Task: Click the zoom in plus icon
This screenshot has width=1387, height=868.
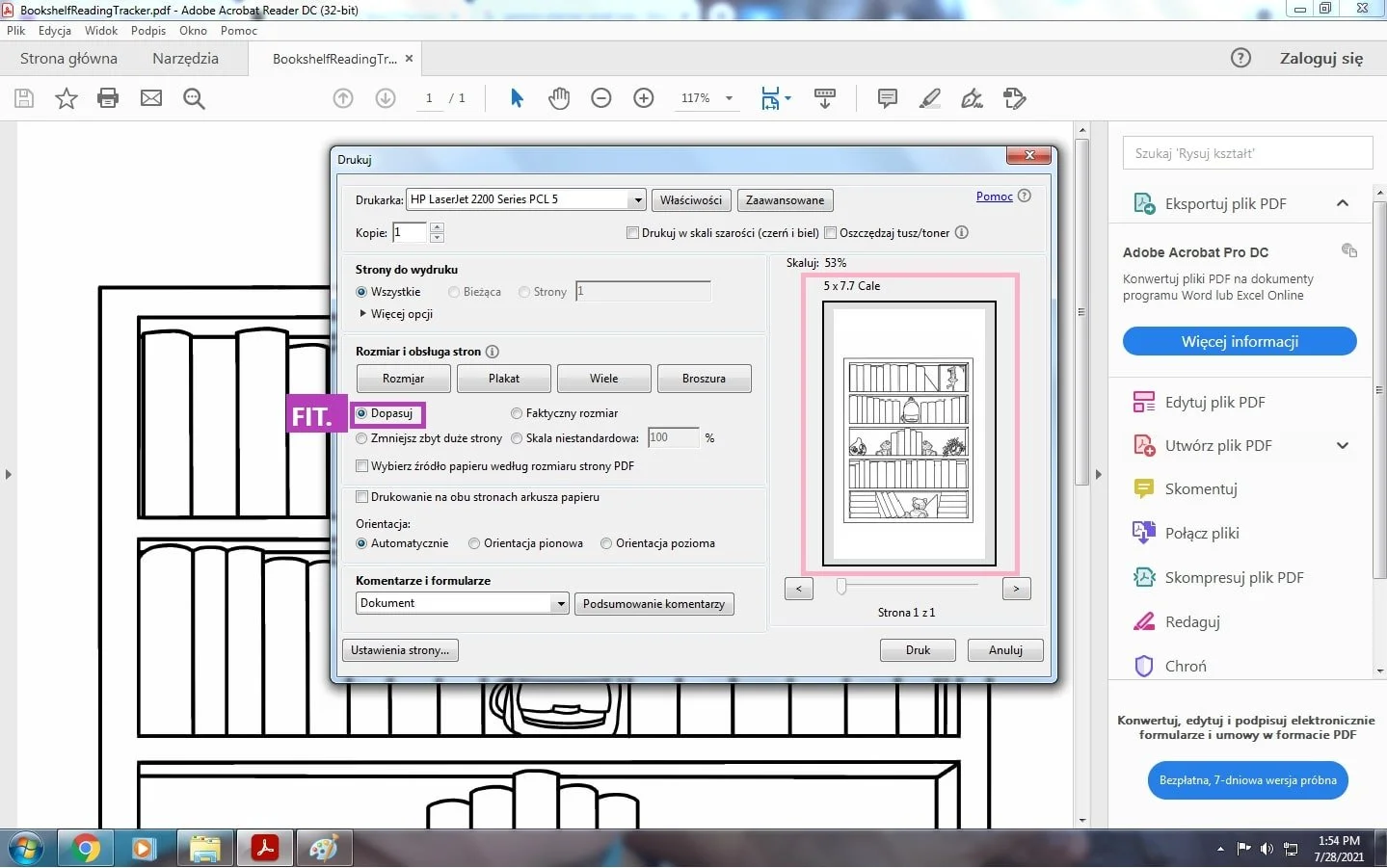Action: pyautogui.click(x=644, y=98)
